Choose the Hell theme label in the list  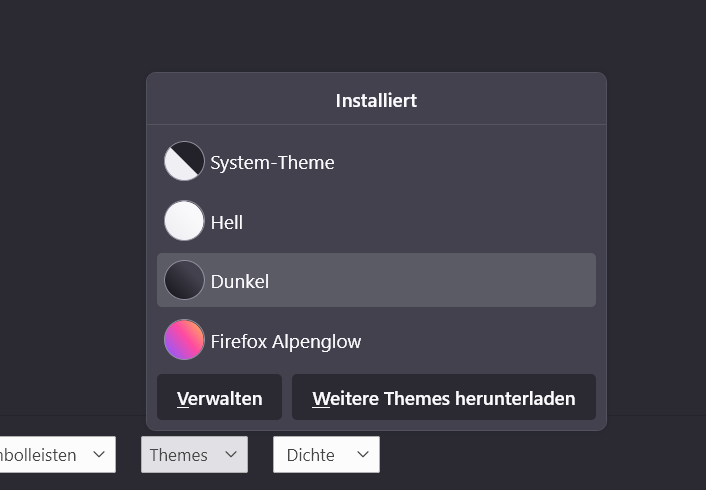(x=227, y=222)
